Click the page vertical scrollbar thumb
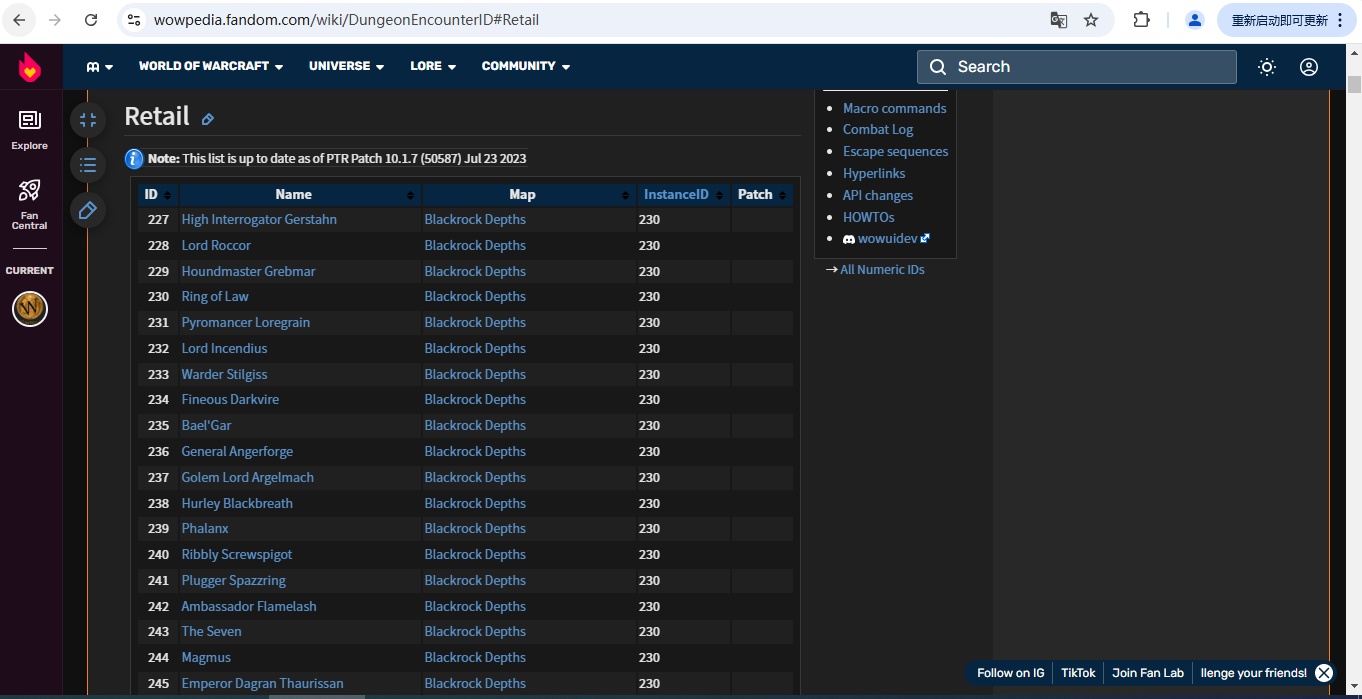Screen dimensions: 1362x699 [x=1354, y=84]
